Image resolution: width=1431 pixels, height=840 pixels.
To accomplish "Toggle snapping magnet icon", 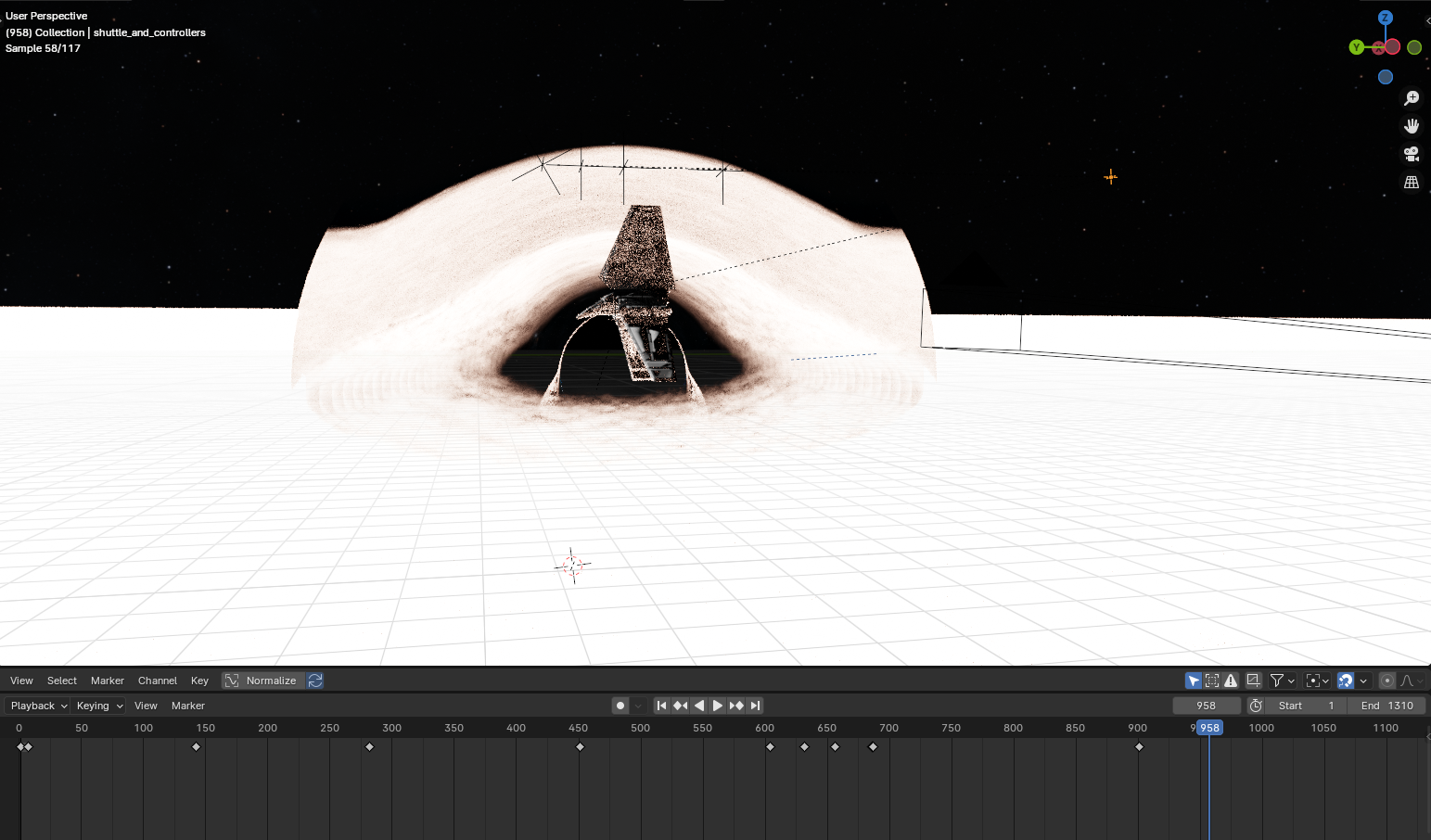I will coord(1346,681).
